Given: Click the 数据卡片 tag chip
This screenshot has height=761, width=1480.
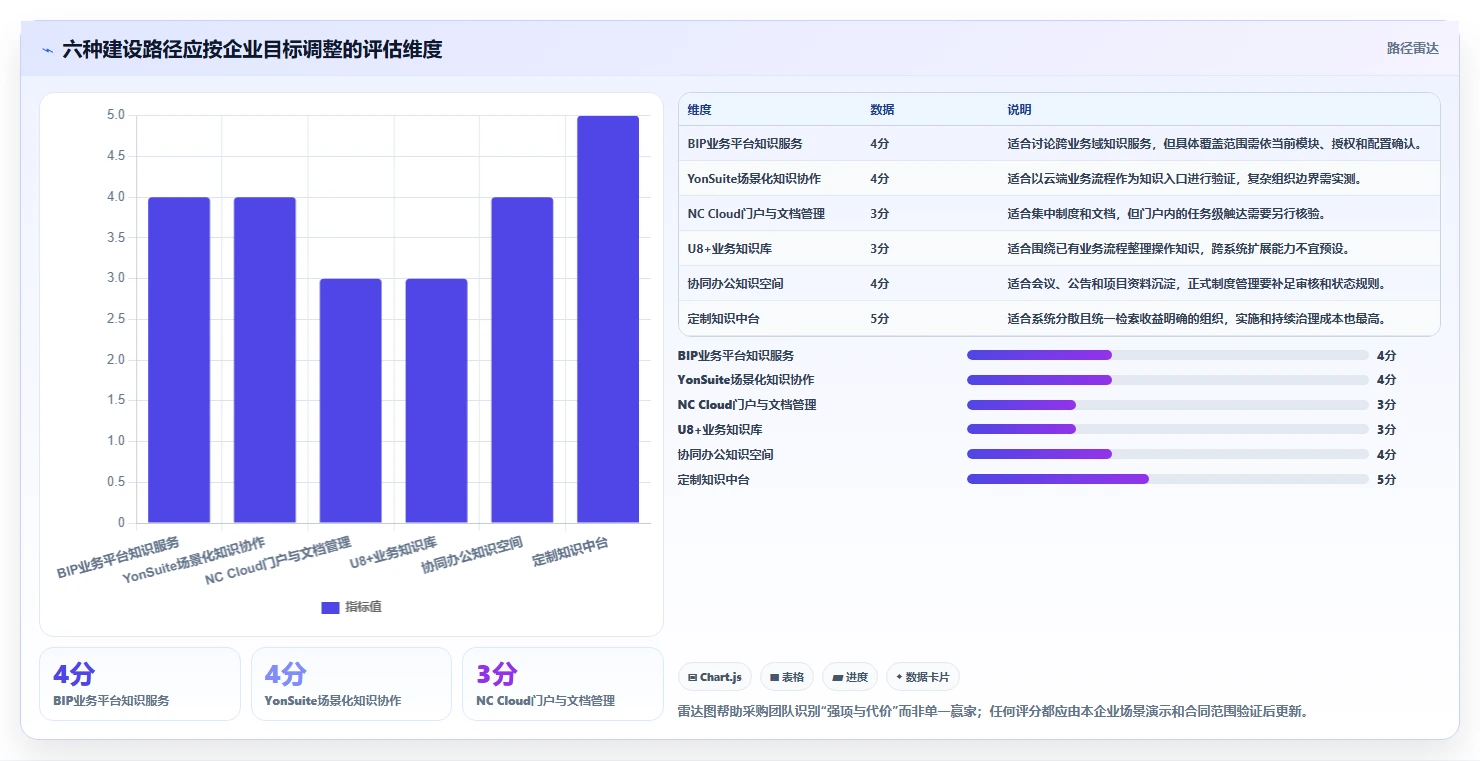Looking at the screenshot, I should coord(923,677).
